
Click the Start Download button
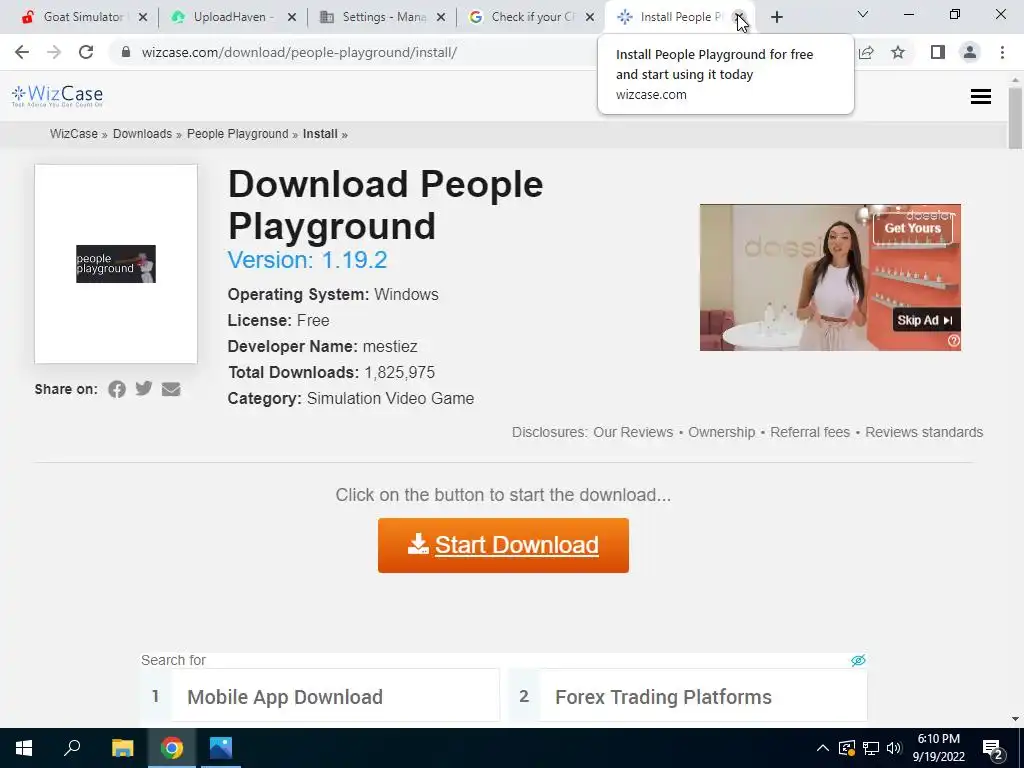pos(503,545)
